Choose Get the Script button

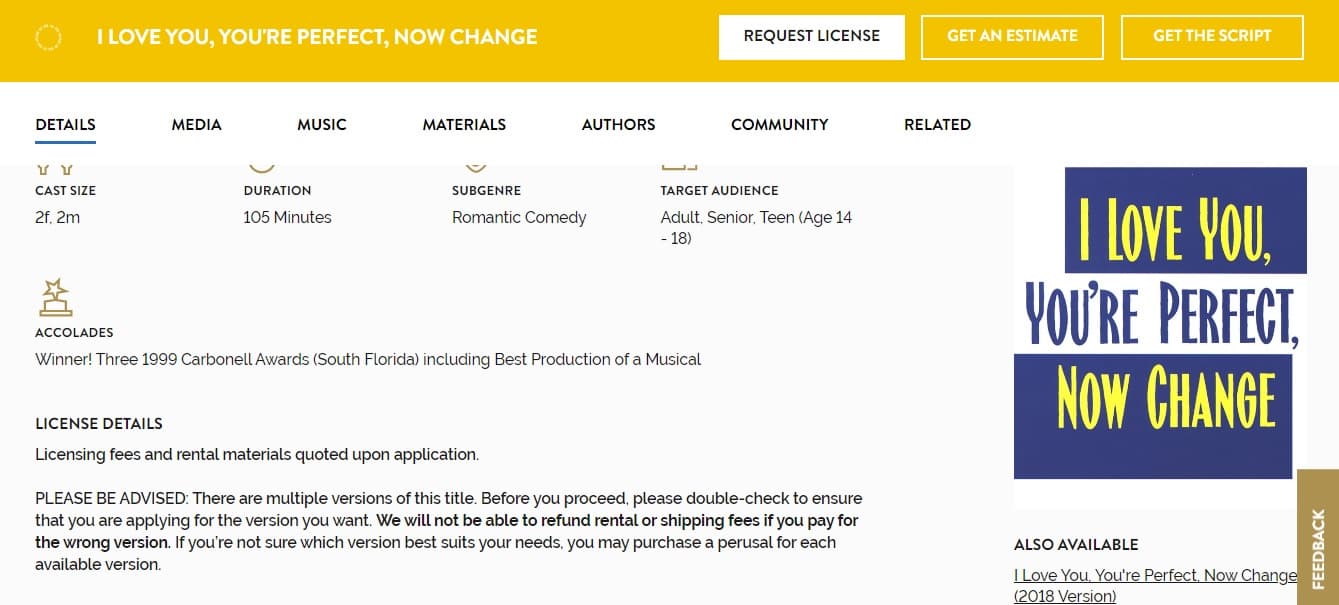point(1212,37)
